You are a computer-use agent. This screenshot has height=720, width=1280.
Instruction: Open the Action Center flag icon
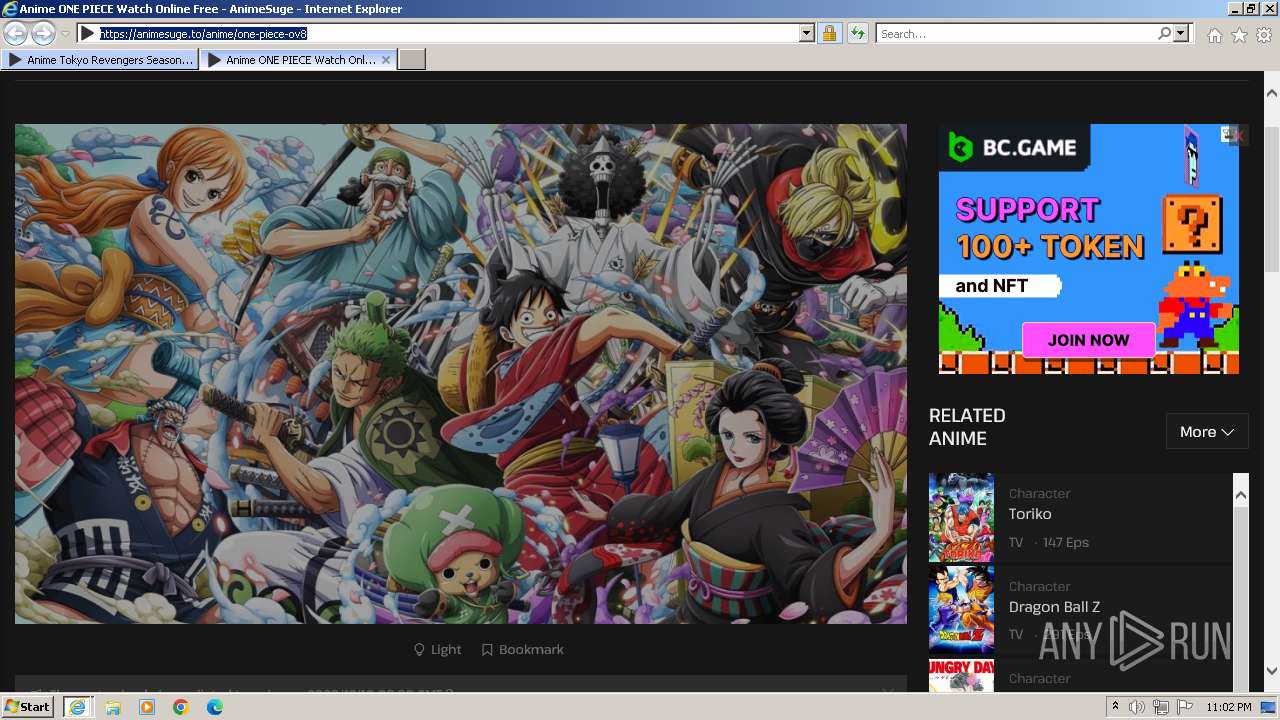coord(1185,707)
